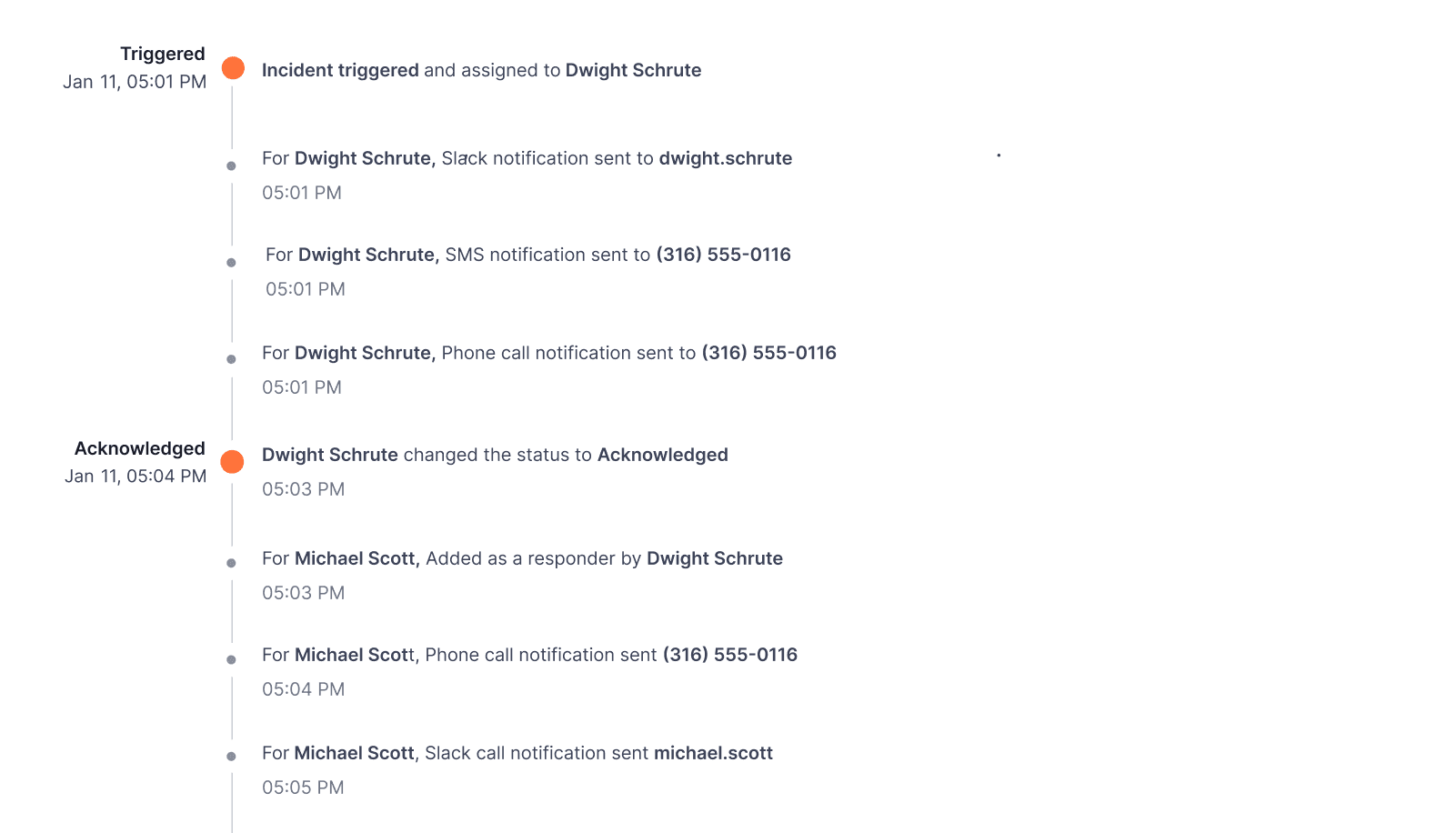Click the dwight.schrute Slack handle
1456x833 pixels.
(725, 158)
